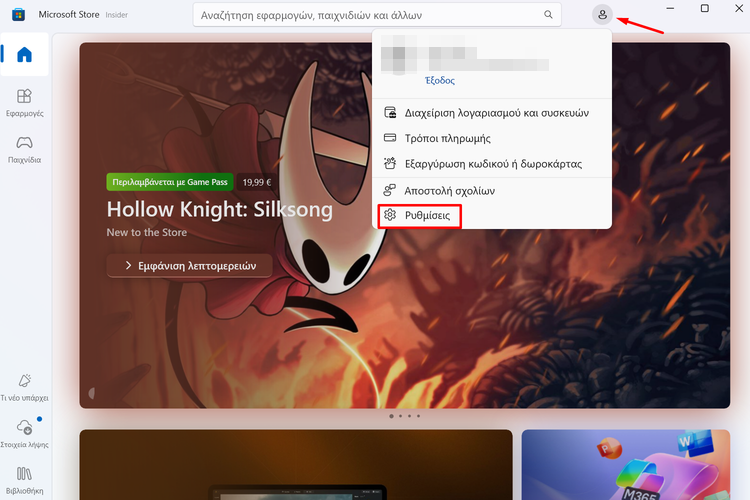Open Βιβλιοθήκη (Library) in the sidebar
The image size is (750, 500).
pos(24,480)
